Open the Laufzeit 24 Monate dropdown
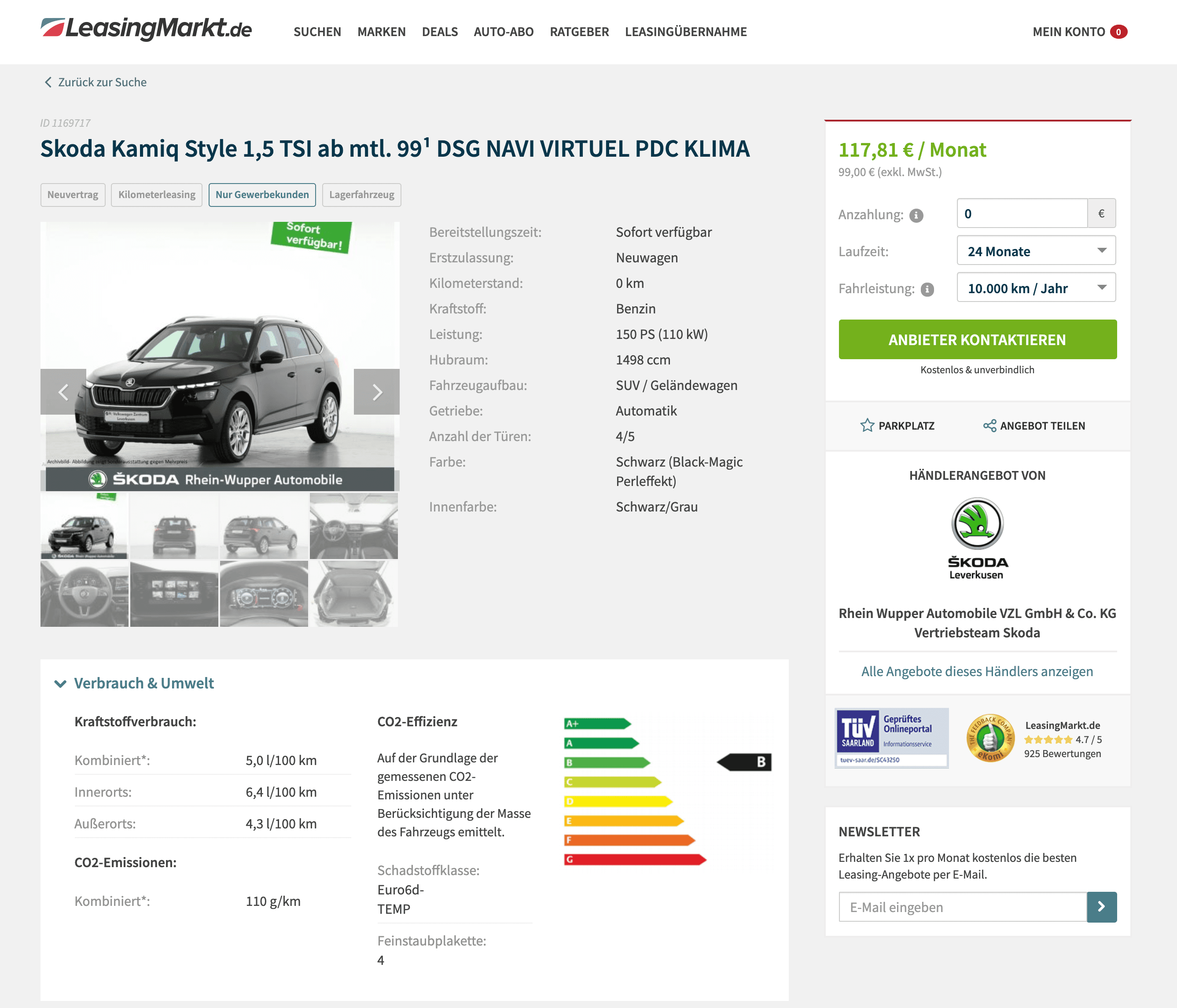This screenshot has width=1177, height=1008. coord(1036,250)
